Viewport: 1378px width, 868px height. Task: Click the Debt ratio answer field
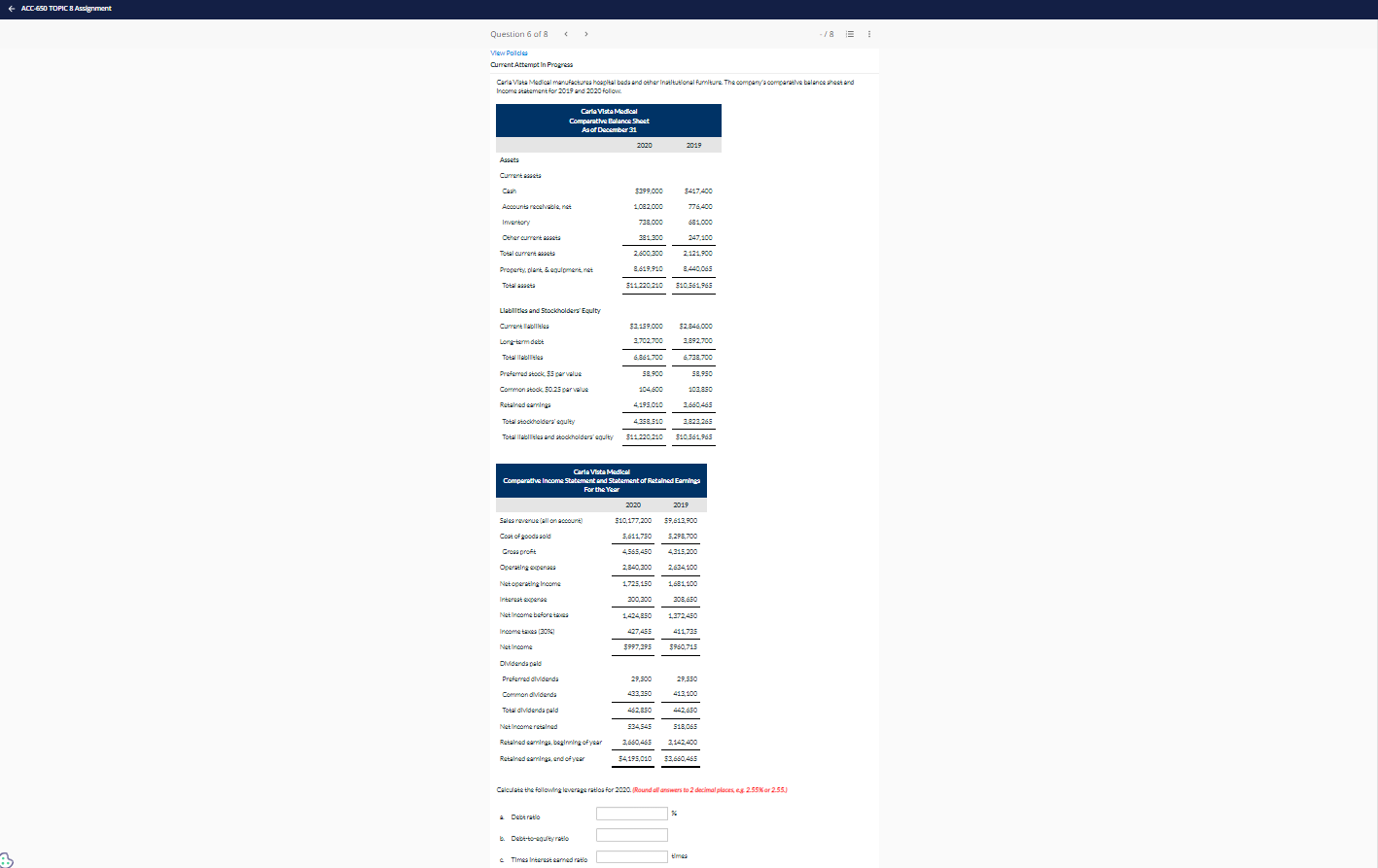point(632,814)
